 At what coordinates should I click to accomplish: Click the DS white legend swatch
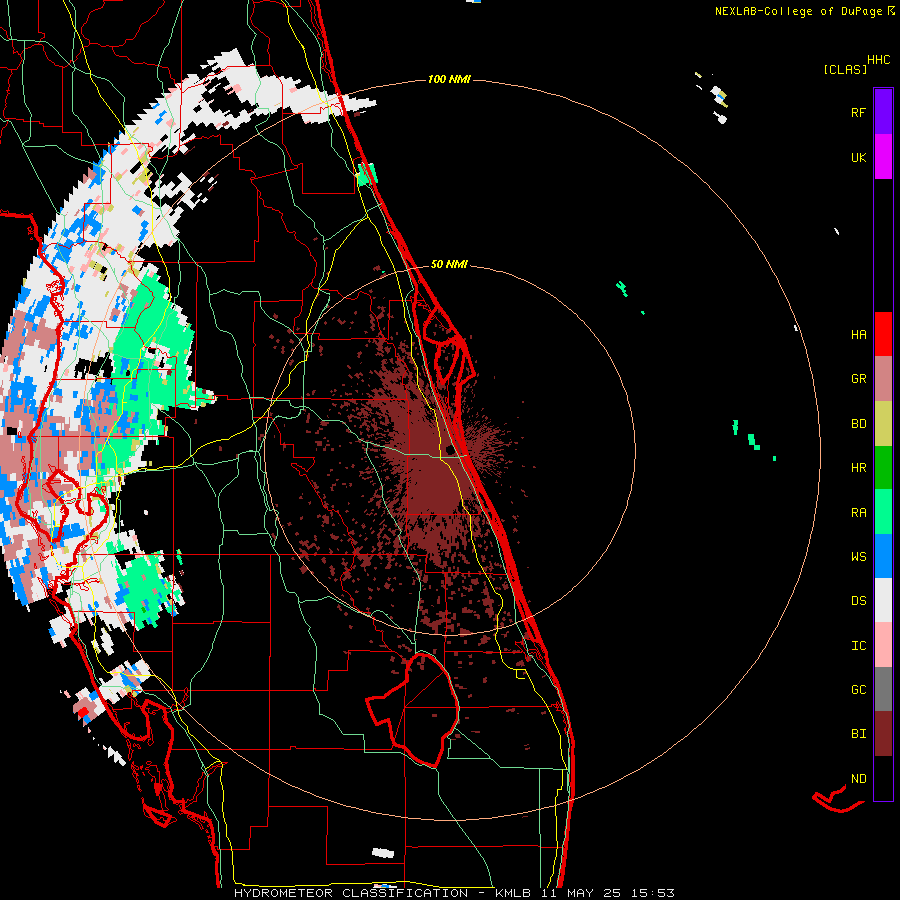(883, 600)
